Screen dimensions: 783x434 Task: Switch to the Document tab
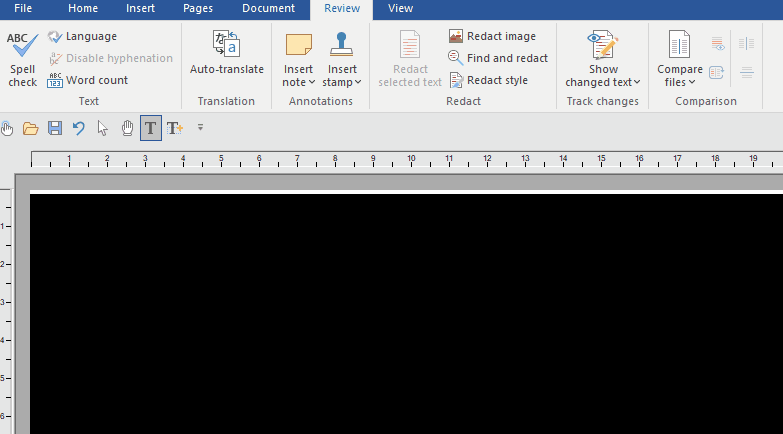tap(268, 9)
